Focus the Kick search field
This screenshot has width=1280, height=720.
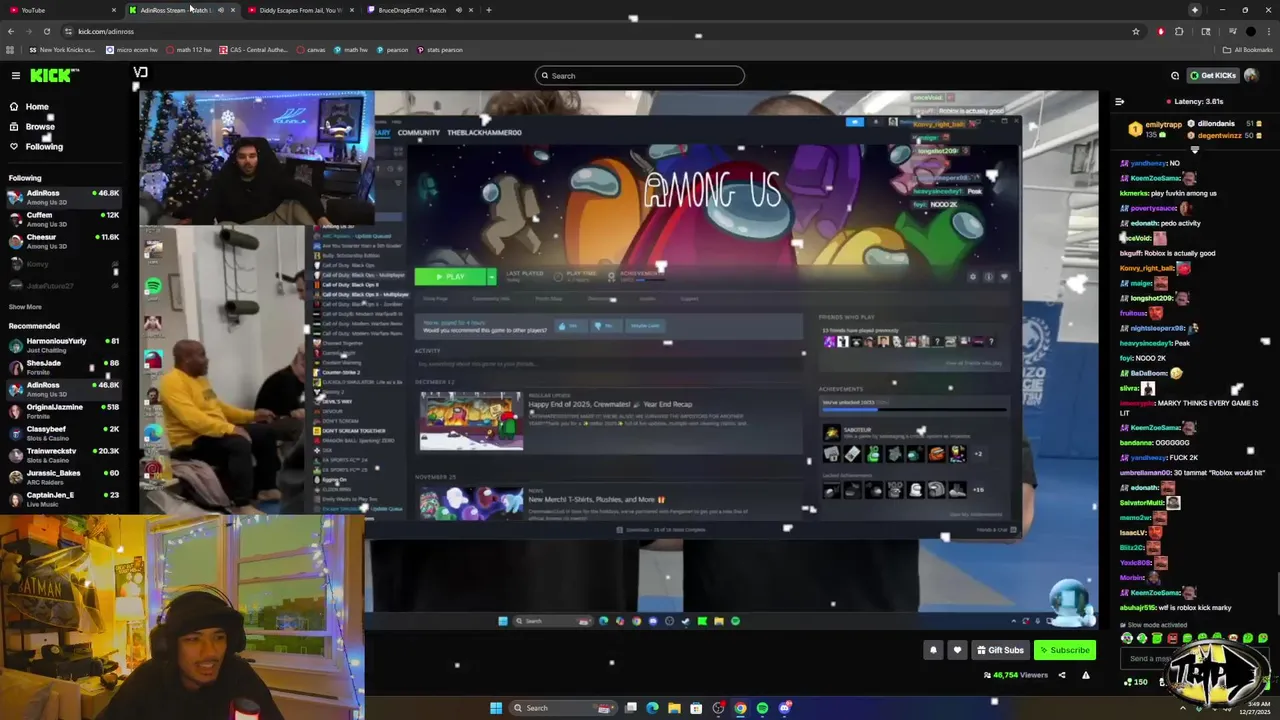640,75
